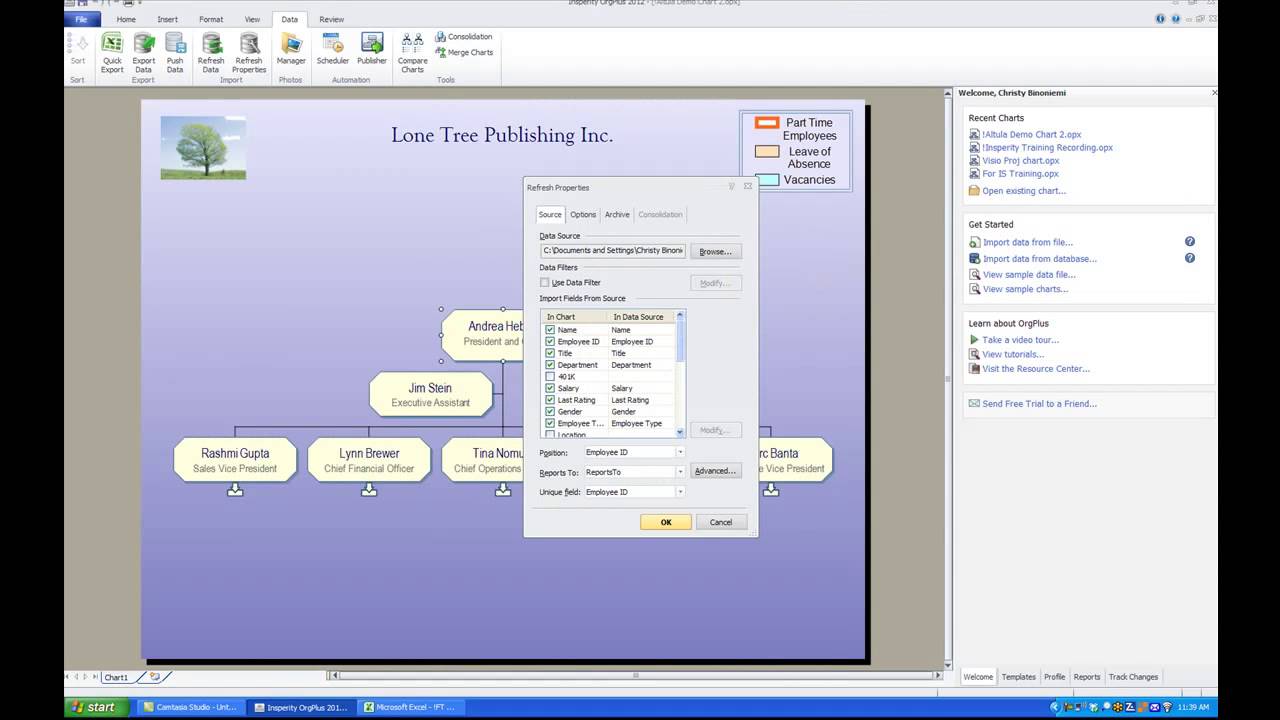Enable the Use Data Filter checkbox
The height and width of the screenshot is (720, 1280).
click(545, 283)
